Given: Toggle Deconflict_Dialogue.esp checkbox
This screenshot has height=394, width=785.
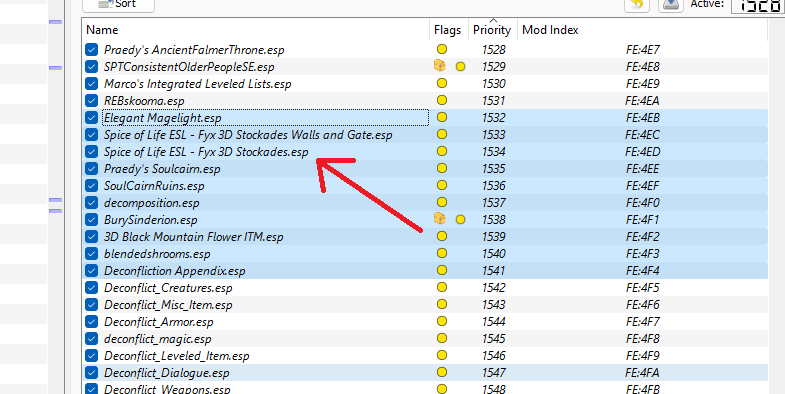Looking at the screenshot, I should [92, 373].
